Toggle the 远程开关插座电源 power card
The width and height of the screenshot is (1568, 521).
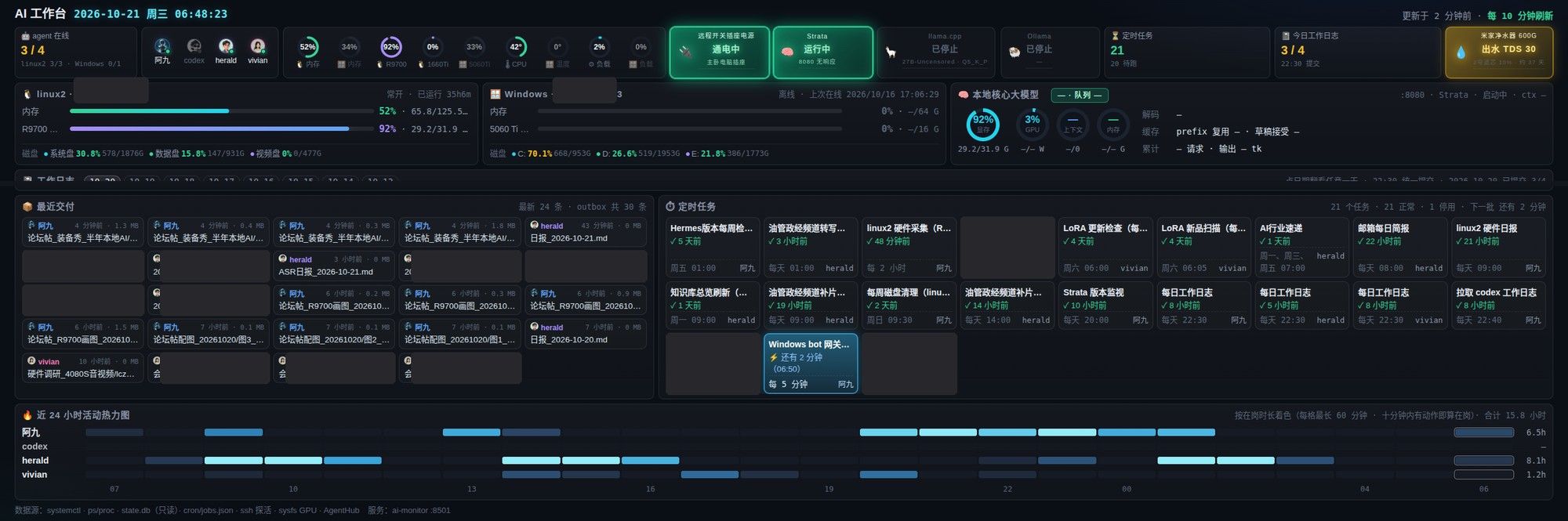tap(720, 52)
